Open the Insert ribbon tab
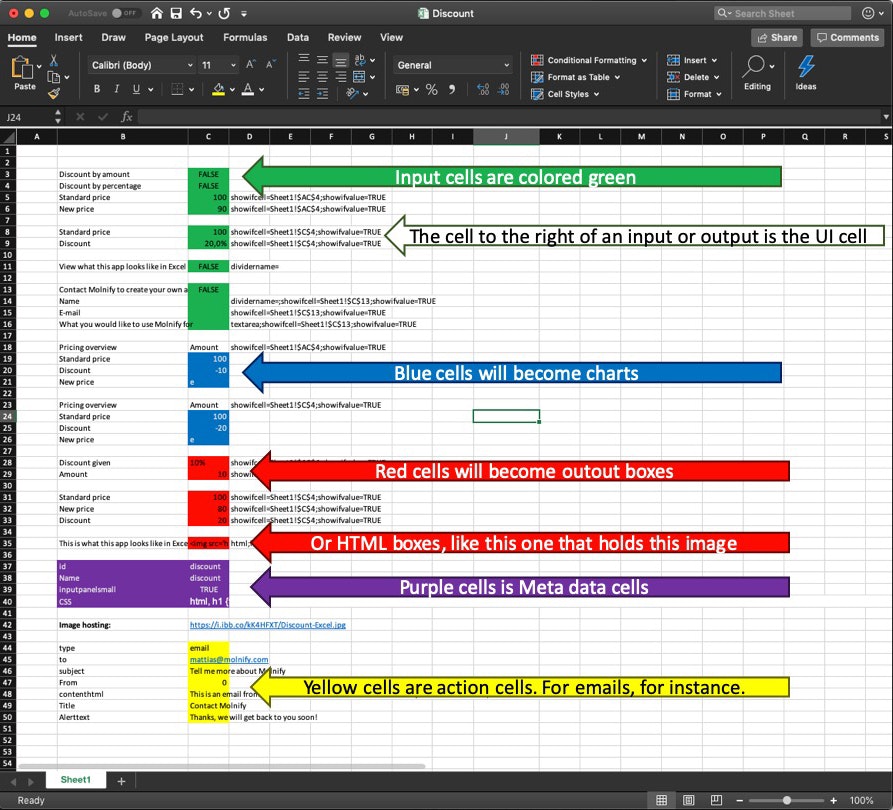 (68, 38)
